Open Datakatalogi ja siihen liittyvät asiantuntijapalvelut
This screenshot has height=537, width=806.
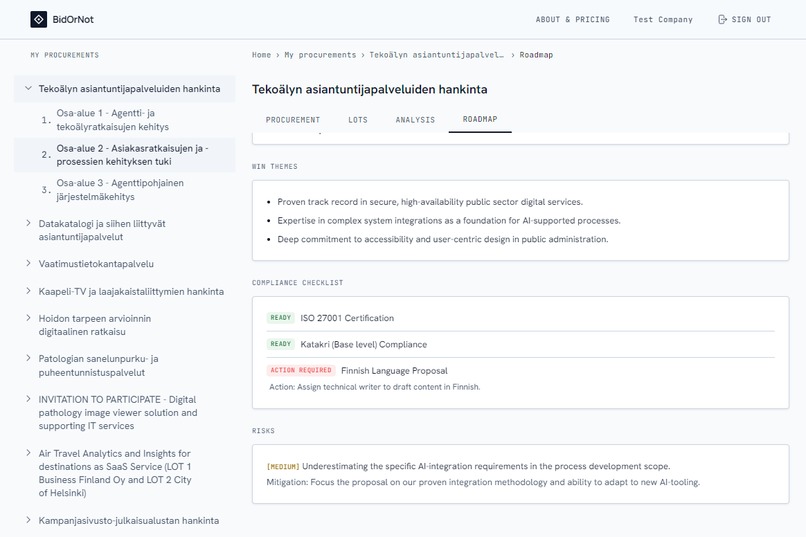102,230
